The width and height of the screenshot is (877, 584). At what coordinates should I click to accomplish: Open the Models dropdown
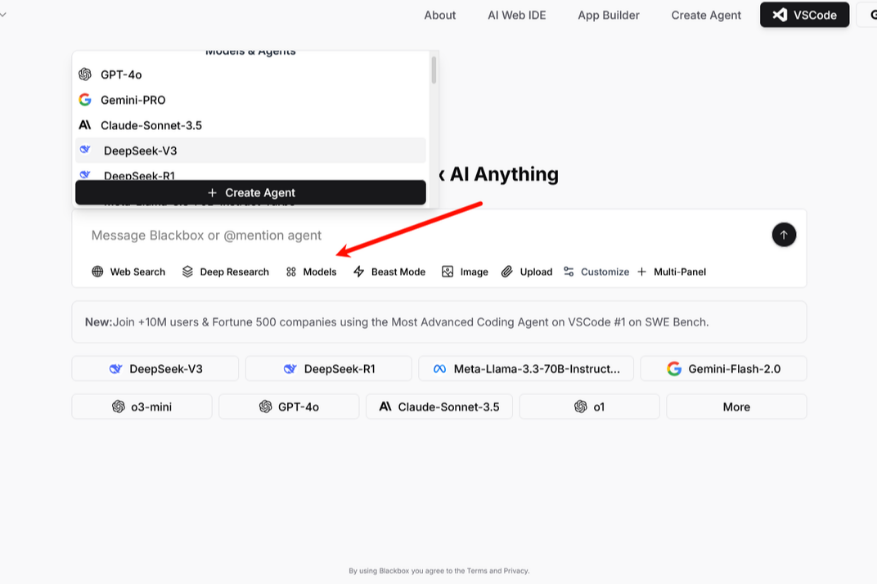pos(311,272)
